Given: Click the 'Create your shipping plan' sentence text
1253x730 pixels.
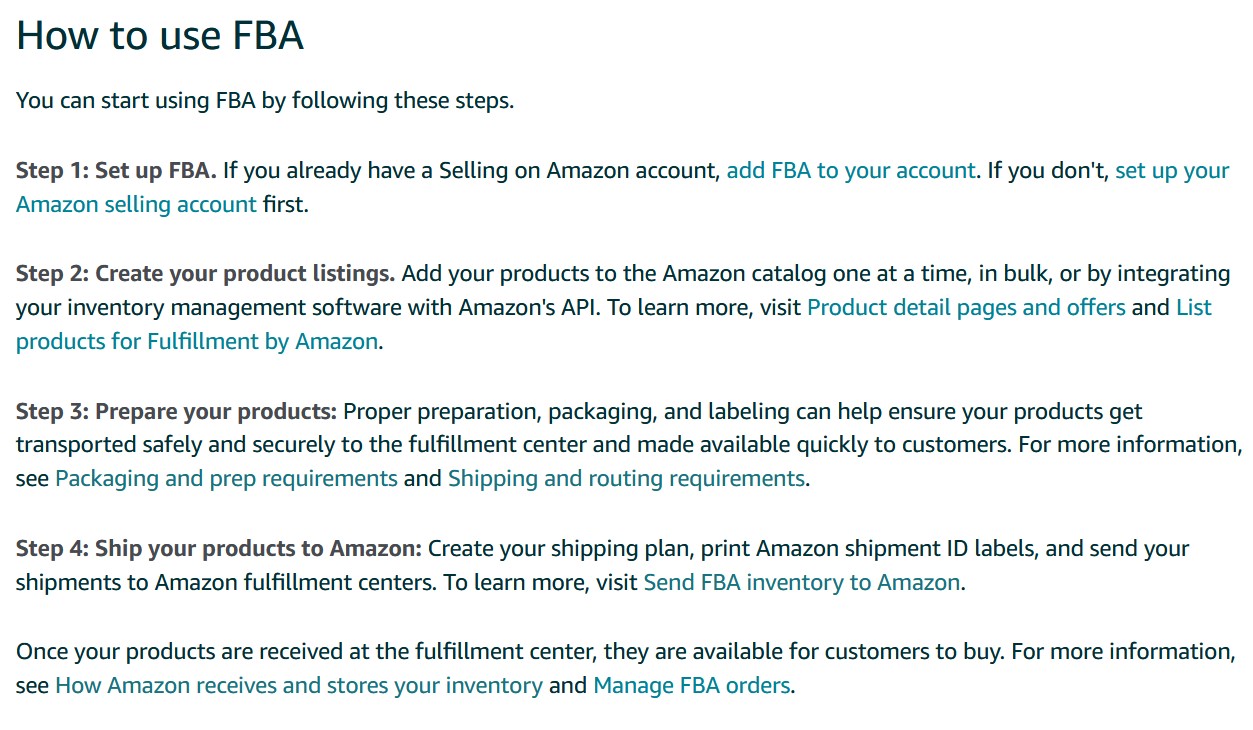Looking at the screenshot, I should pyautogui.click(x=808, y=548).
